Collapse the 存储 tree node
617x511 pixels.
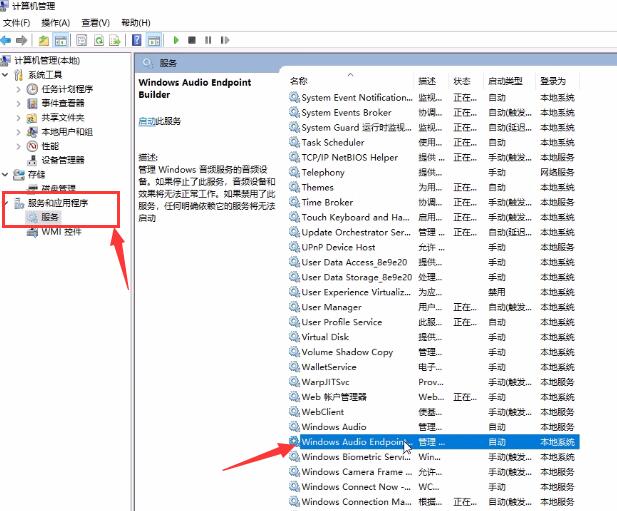coord(5,174)
